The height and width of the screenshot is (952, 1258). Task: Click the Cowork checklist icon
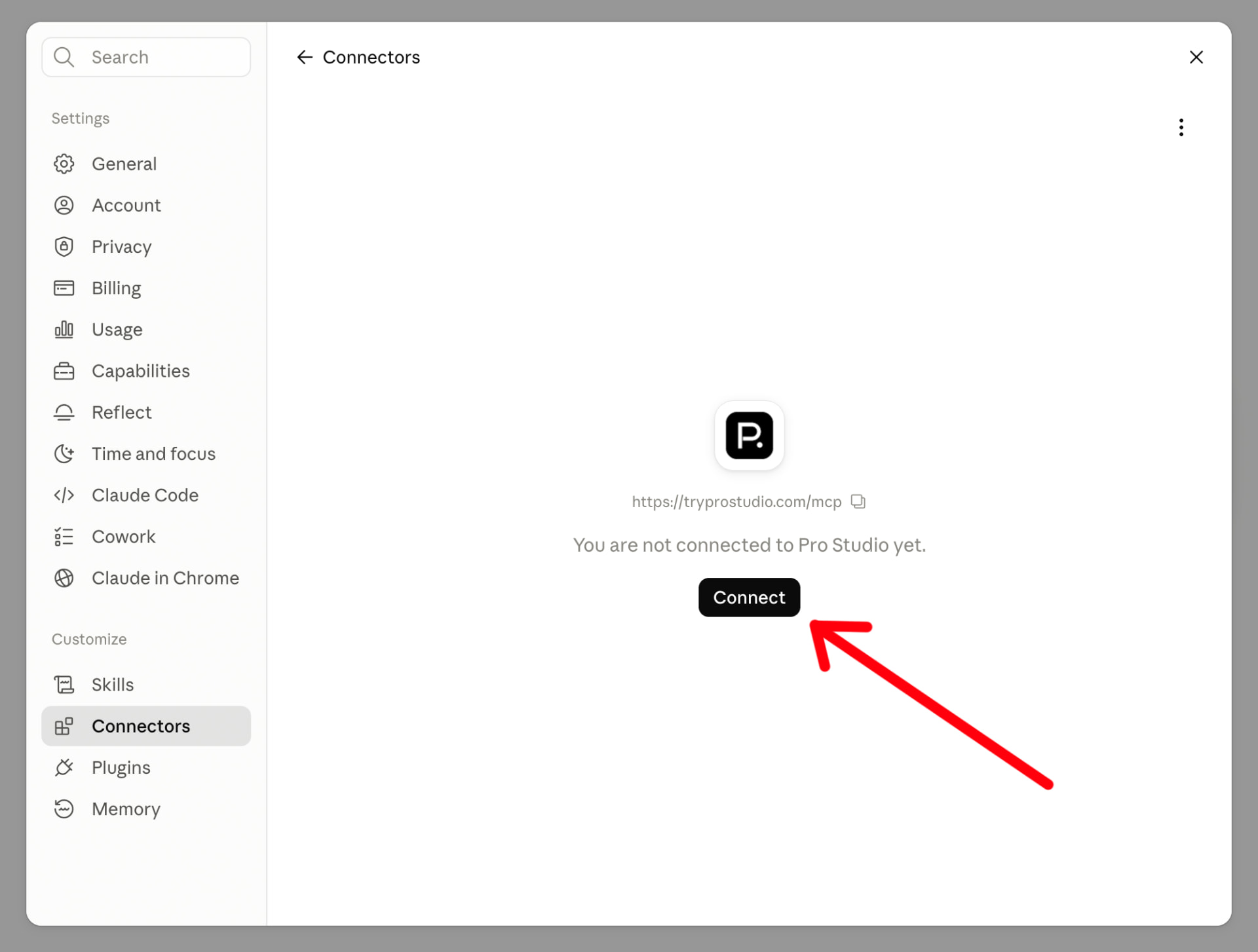64,537
